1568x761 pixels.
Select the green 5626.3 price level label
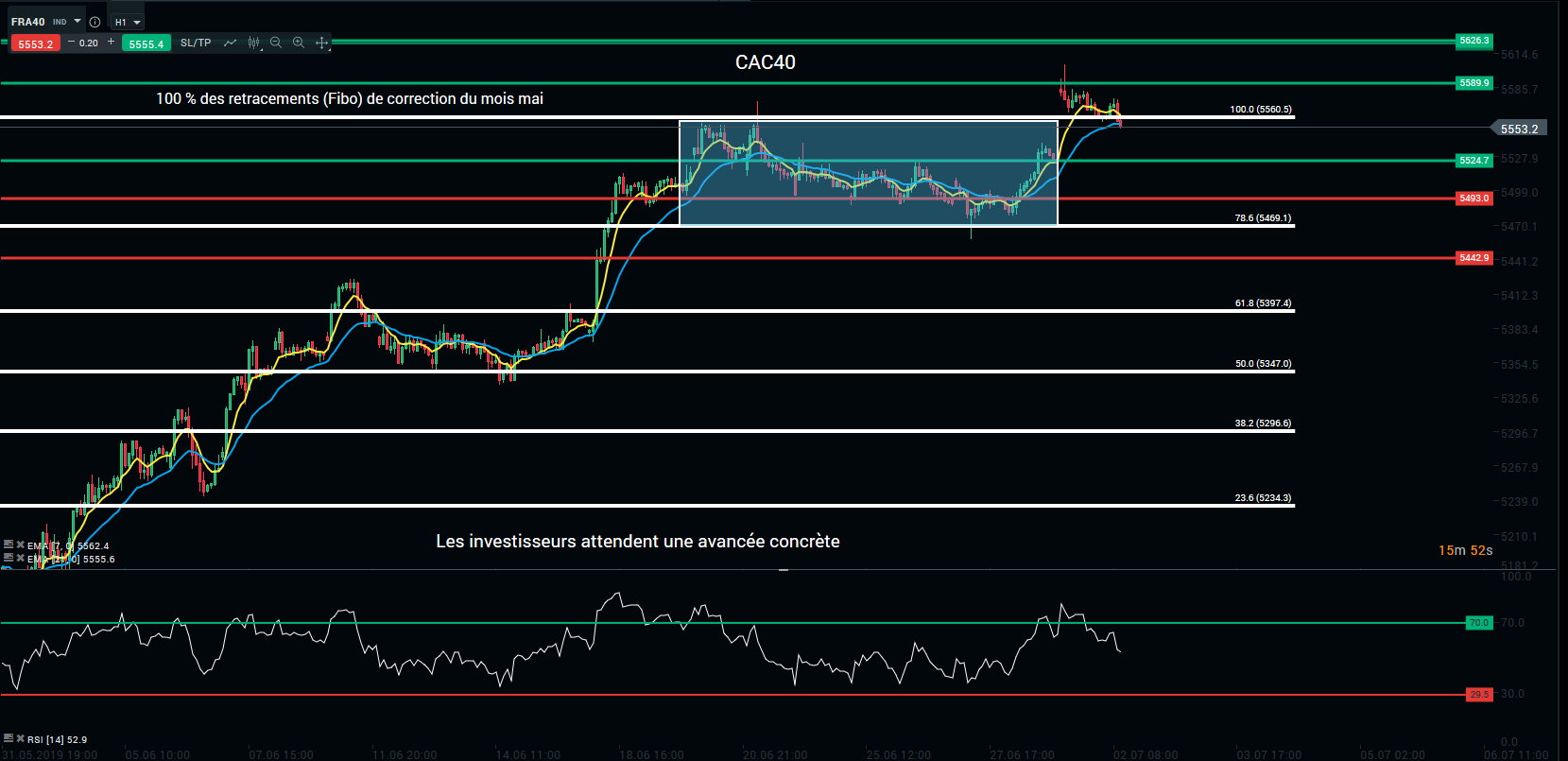[1473, 41]
